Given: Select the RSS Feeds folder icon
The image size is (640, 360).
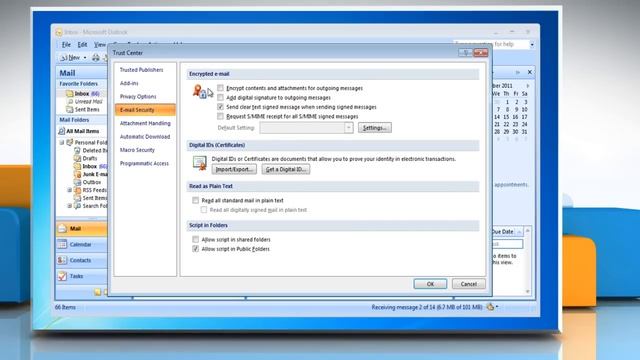Looking at the screenshot, I should click(x=77, y=190).
